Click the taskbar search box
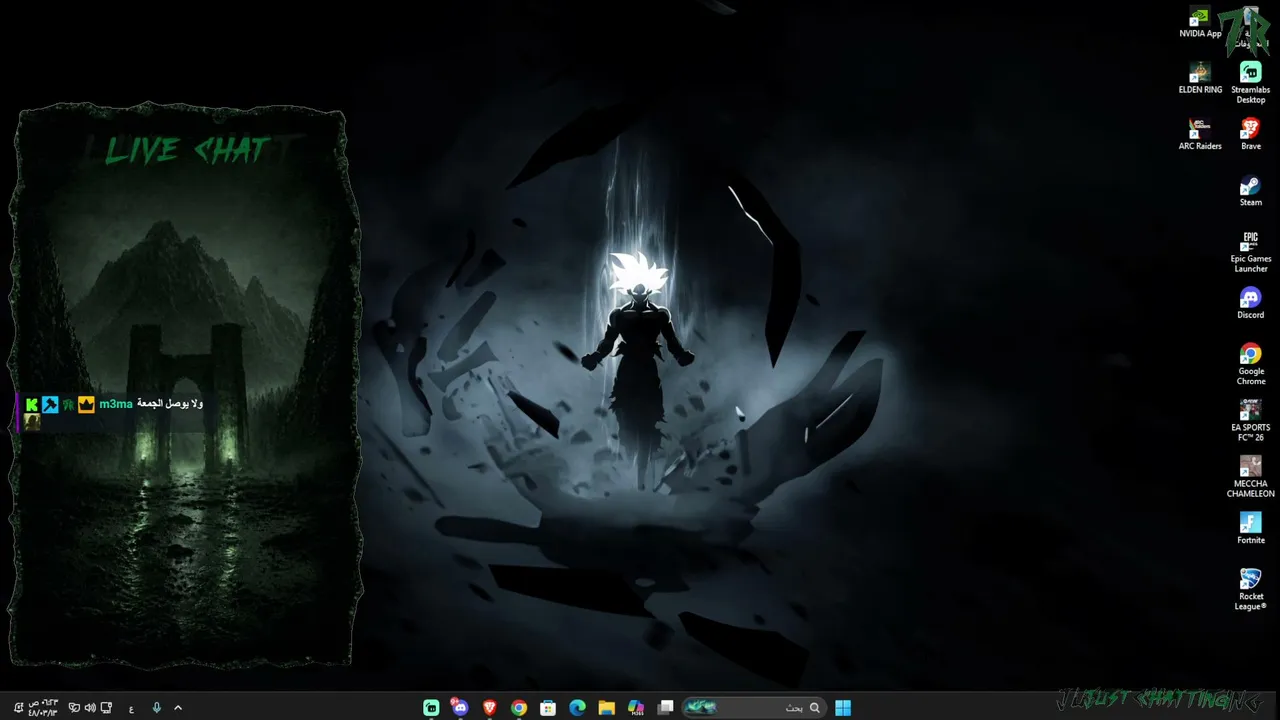The height and width of the screenshot is (720, 1280). pos(752,708)
